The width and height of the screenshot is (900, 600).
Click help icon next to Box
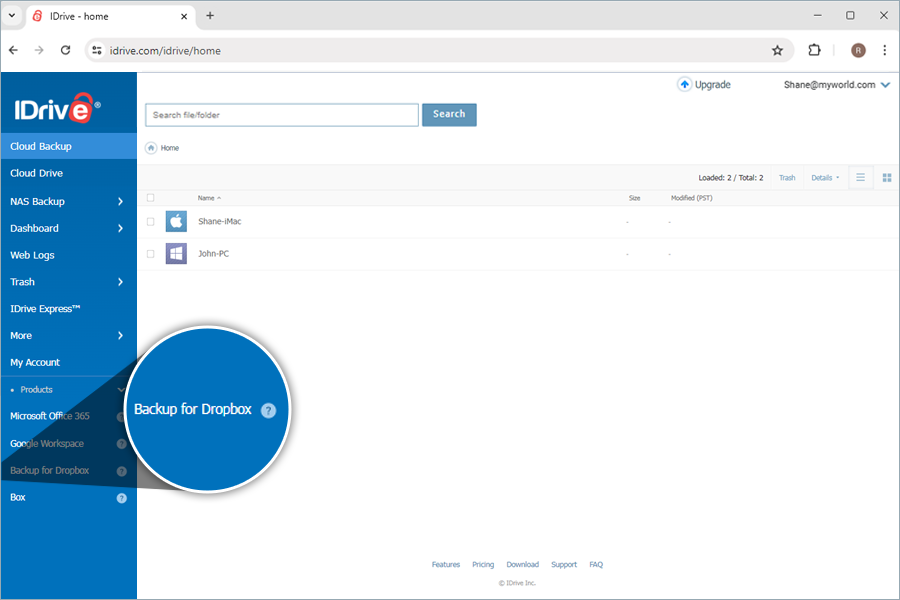(122, 498)
